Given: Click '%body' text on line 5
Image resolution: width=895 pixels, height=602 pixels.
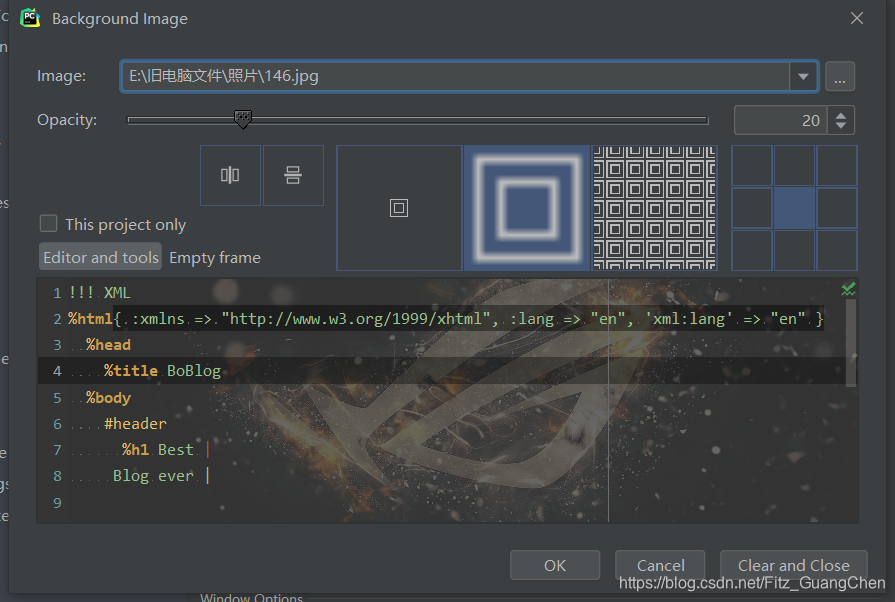Looking at the screenshot, I should (108, 398).
